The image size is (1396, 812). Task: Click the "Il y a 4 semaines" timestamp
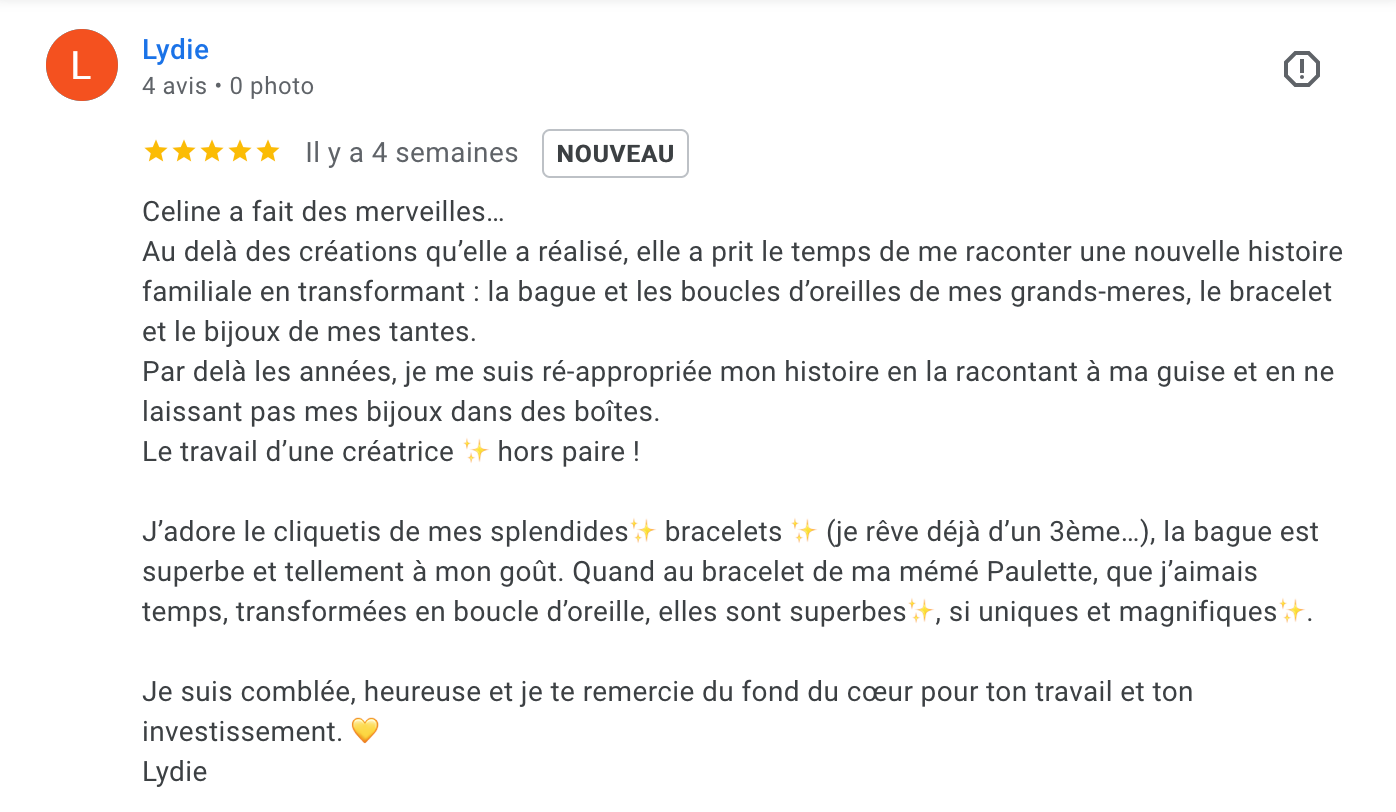tap(412, 153)
